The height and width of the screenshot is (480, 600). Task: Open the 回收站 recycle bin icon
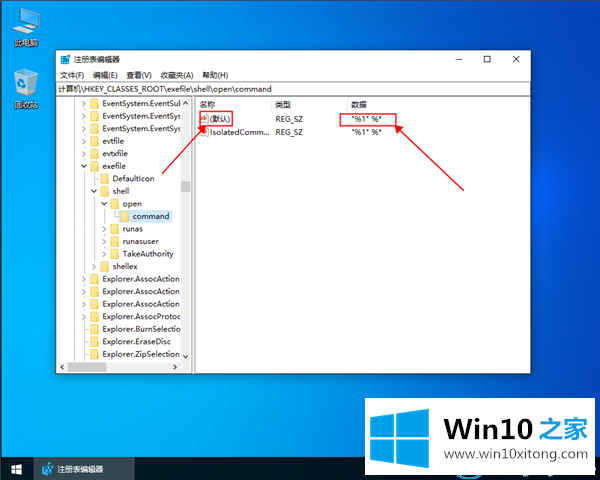coord(26,89)
